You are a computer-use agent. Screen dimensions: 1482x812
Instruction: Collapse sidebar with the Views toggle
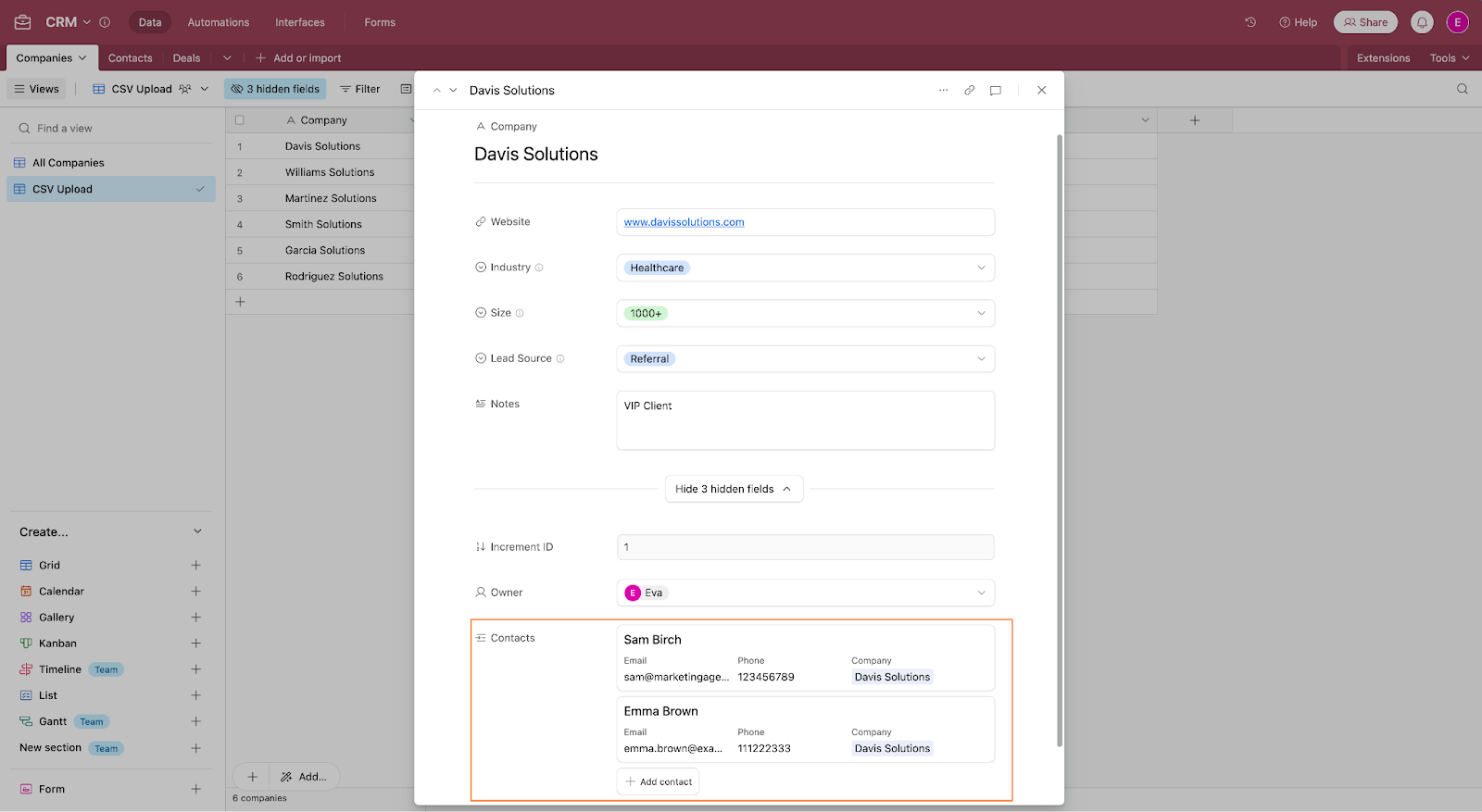(x=36, y=89)
